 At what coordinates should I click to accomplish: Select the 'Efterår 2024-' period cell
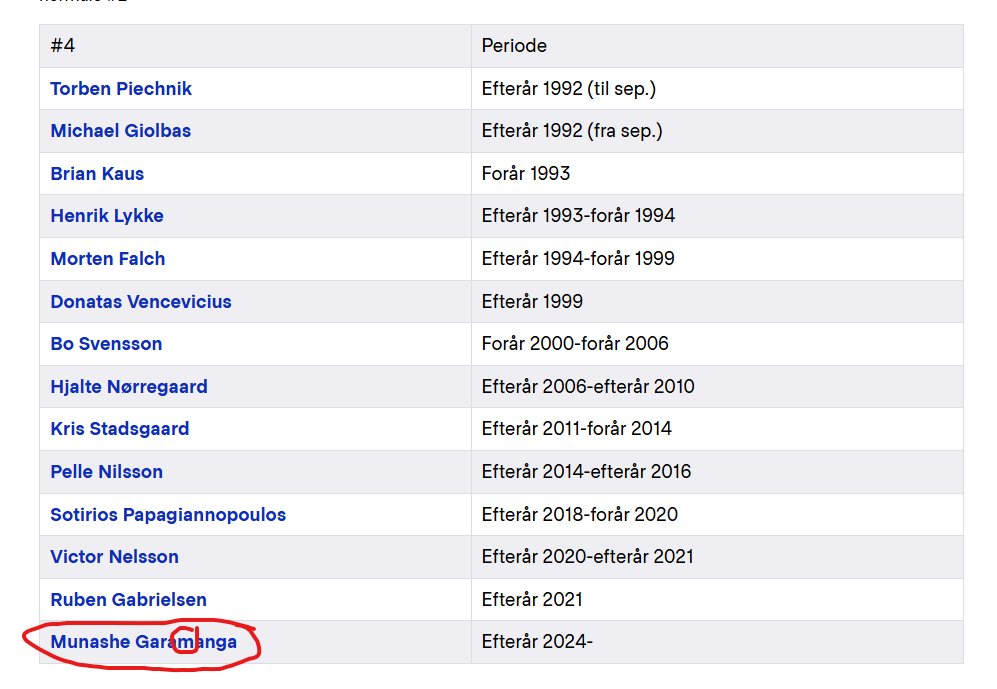coord(717,642)
